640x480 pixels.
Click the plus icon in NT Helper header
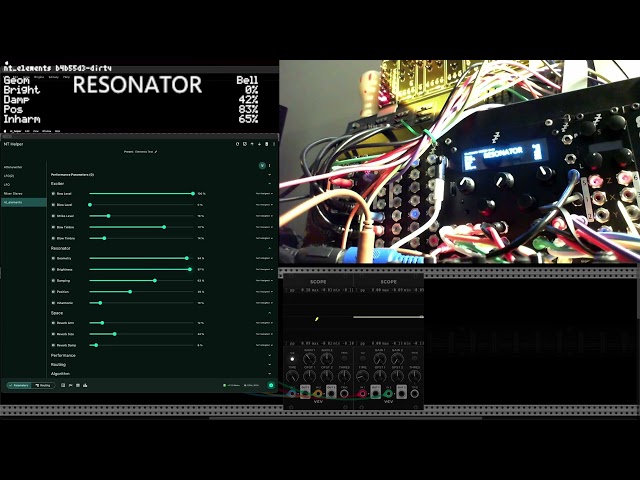tap(259, 144)
